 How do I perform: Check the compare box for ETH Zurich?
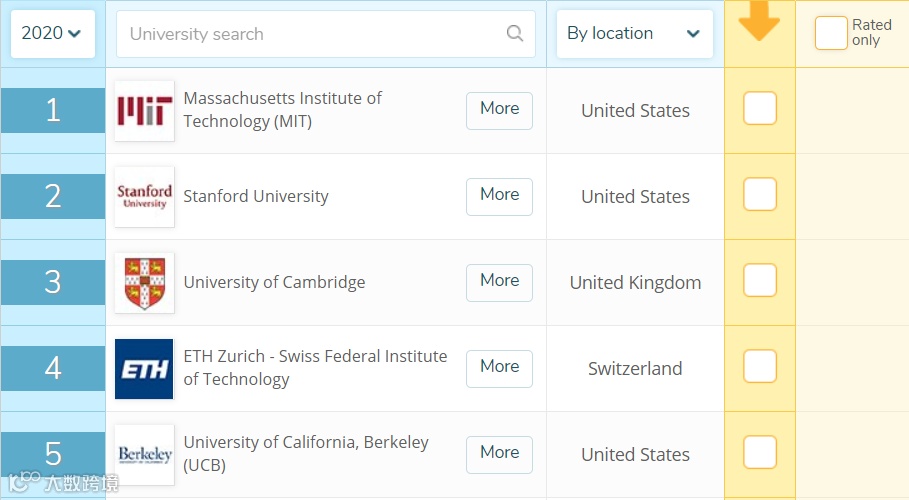tap(760, 366)
